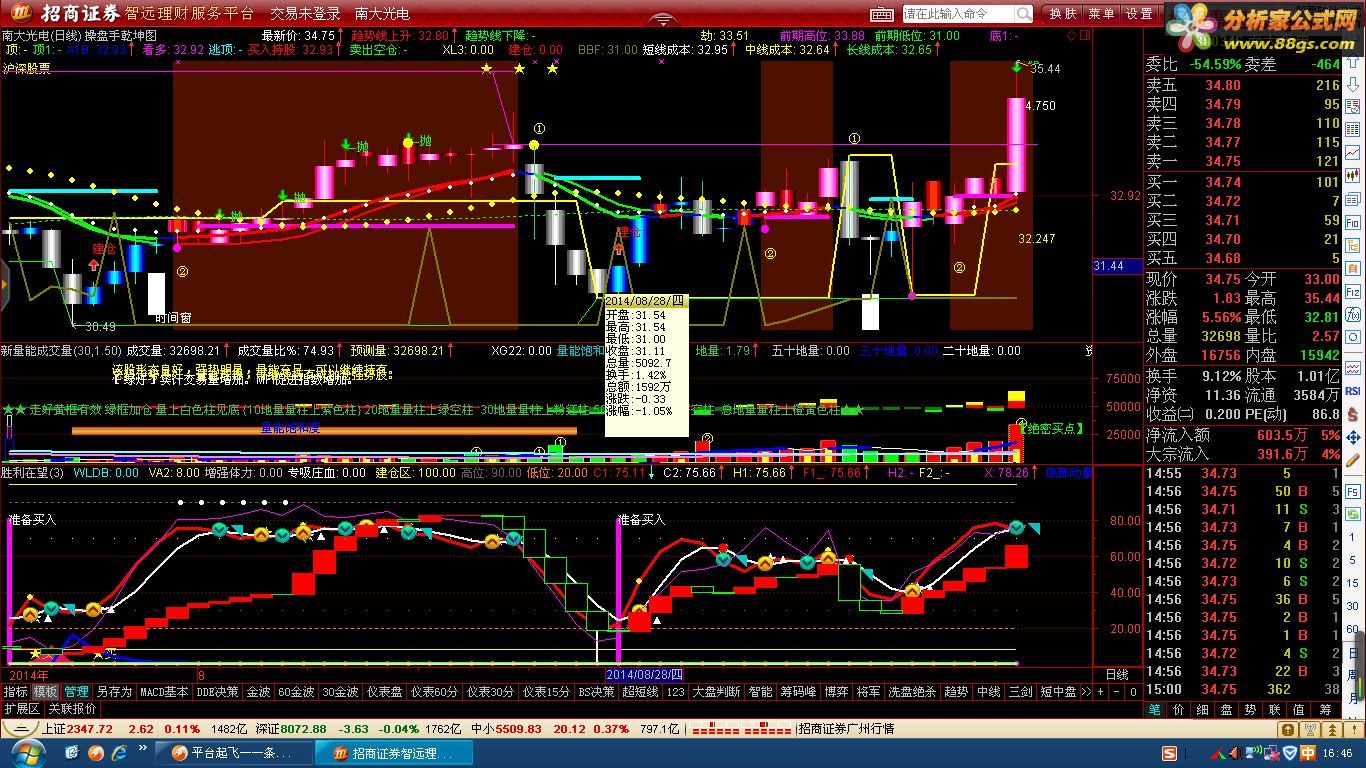This screenshot has width=1366, height=768.
Task: Expand indicator tabs with >> arrow
Action: [1086, 691]
